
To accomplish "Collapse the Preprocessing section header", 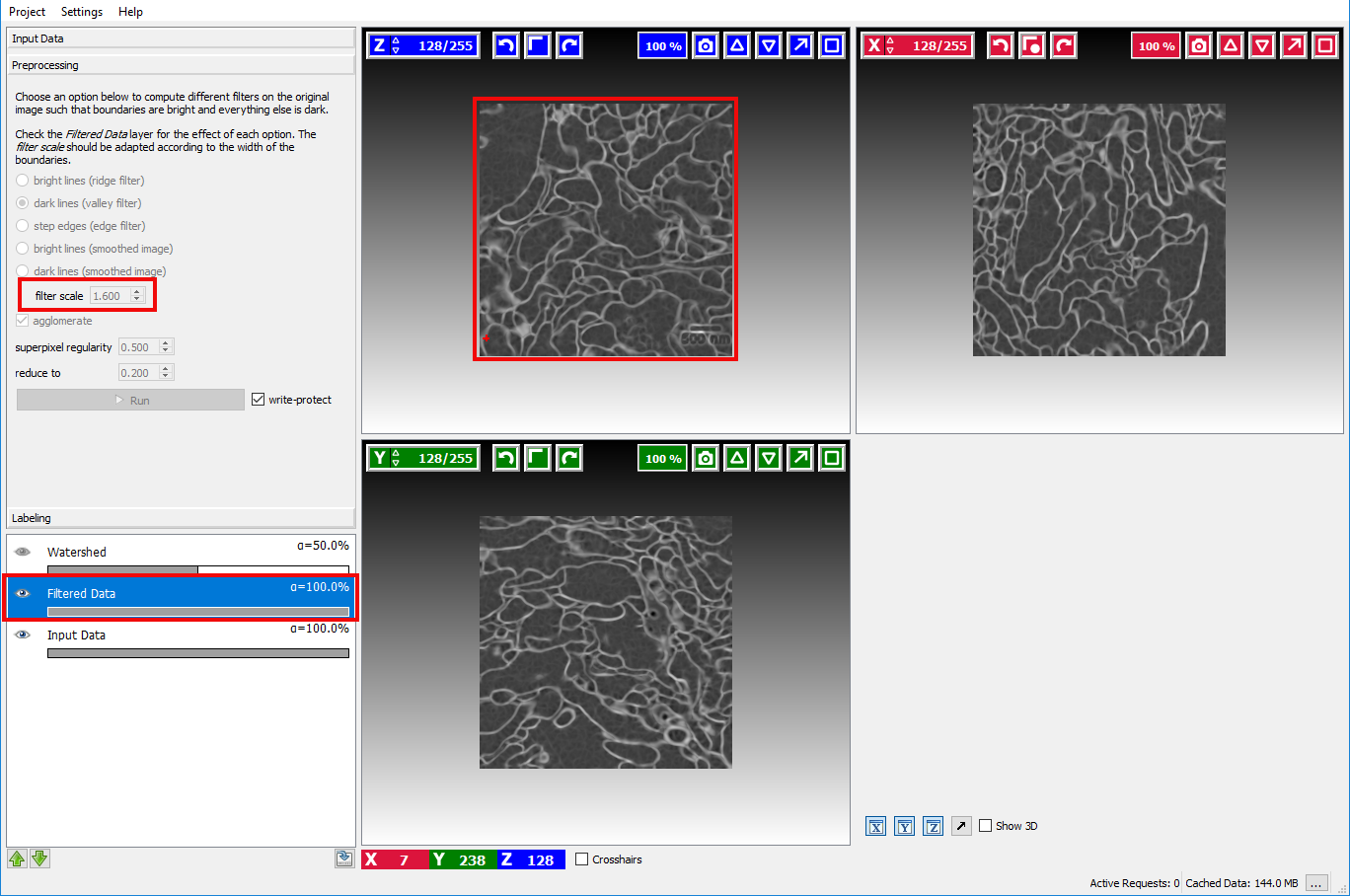I will point(181,65).
